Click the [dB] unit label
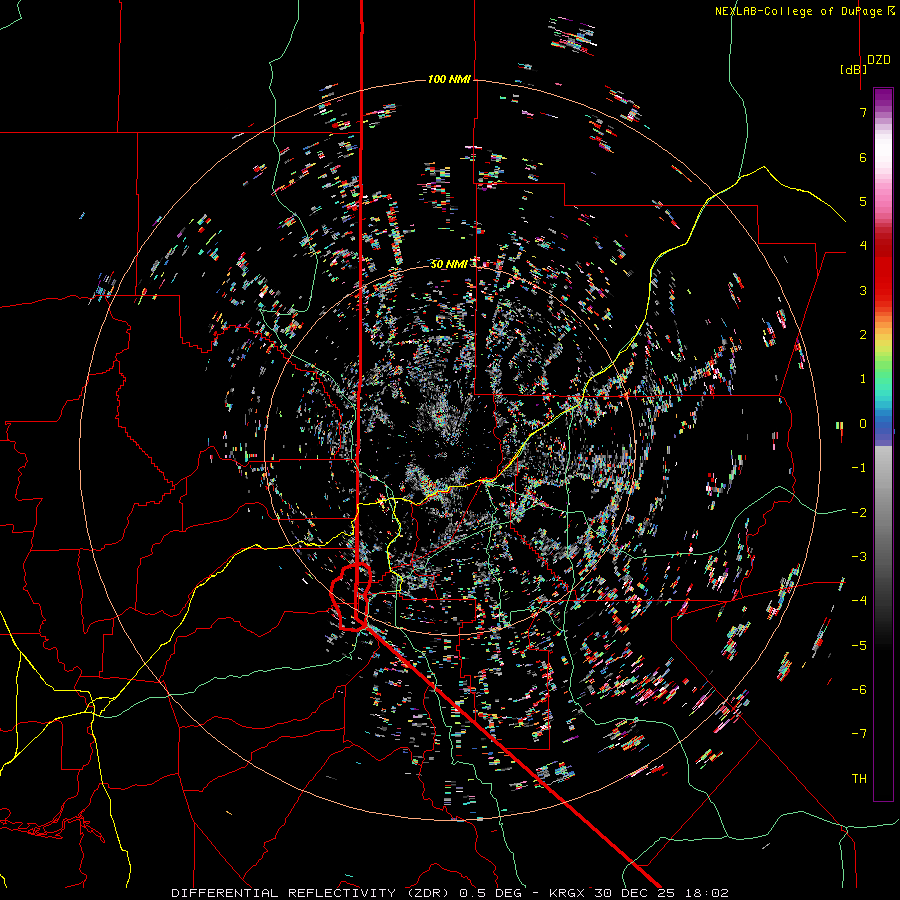The height and width of the screenshot is (900, 900). [x=854, y=69]
